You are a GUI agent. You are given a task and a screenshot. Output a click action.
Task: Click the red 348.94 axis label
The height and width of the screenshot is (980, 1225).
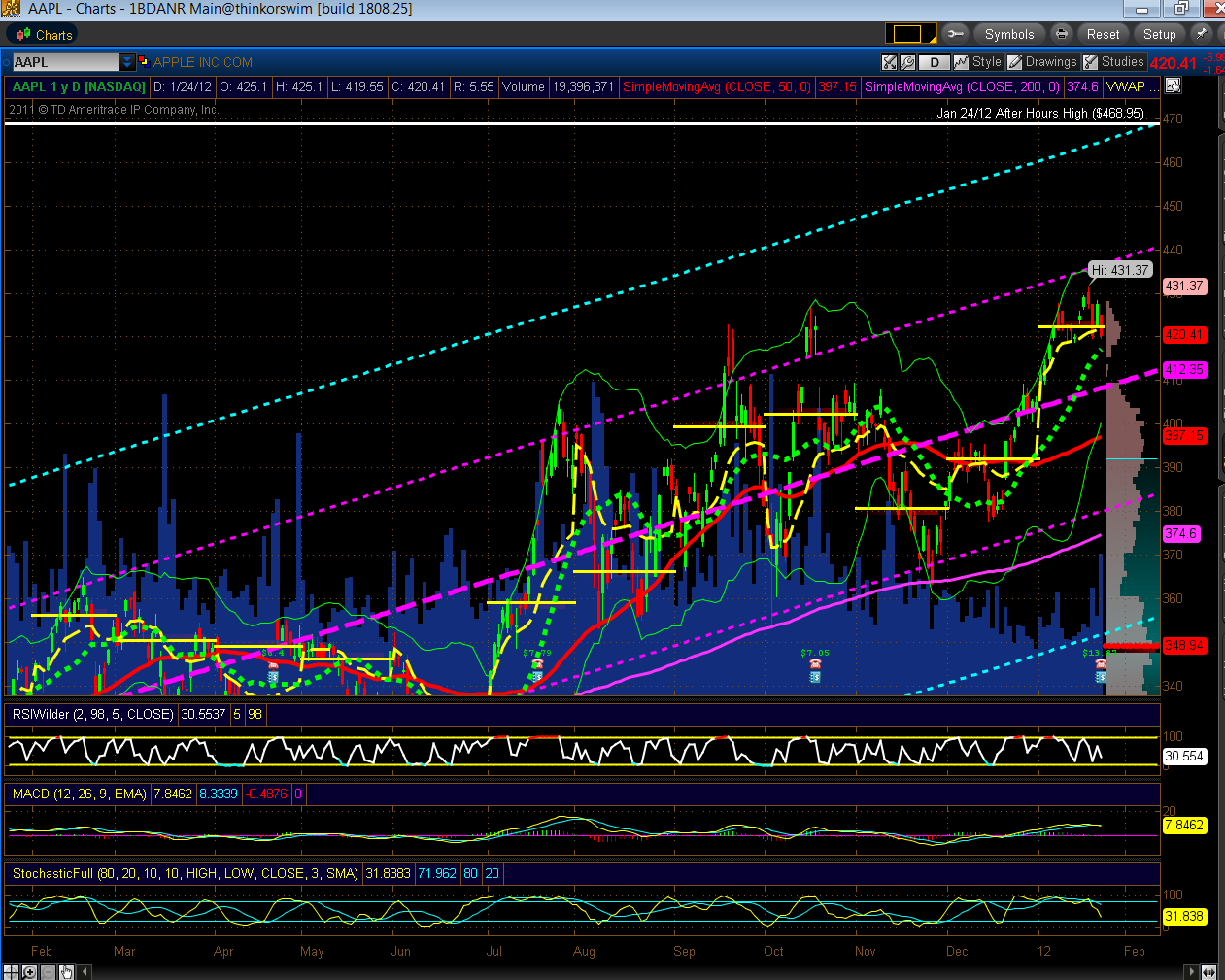point(1184,646)
